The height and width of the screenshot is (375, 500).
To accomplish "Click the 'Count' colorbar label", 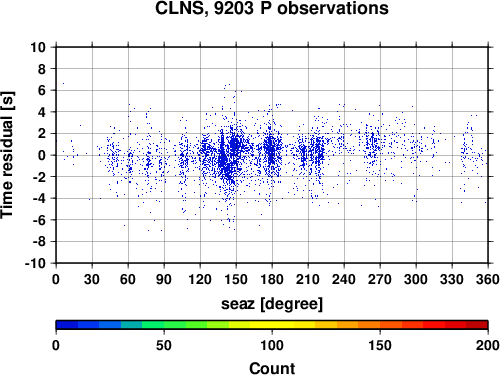I will tap(272, 368).
